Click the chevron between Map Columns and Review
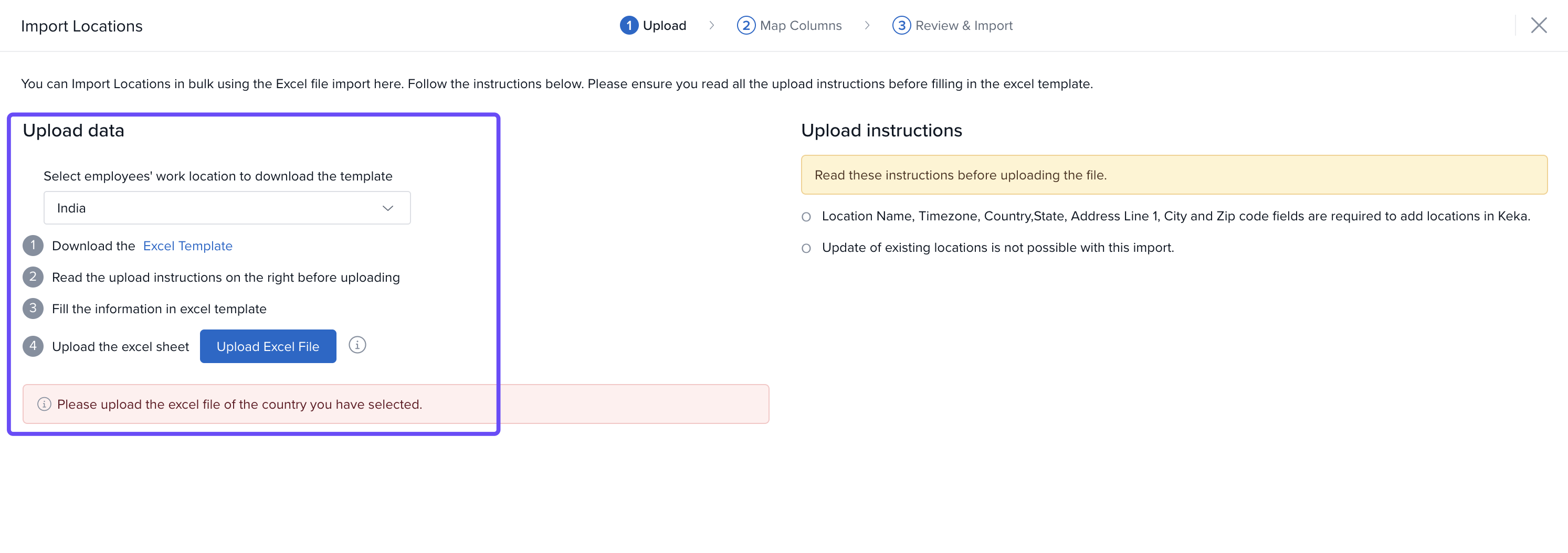1568x553 pixels. (867, 26)
